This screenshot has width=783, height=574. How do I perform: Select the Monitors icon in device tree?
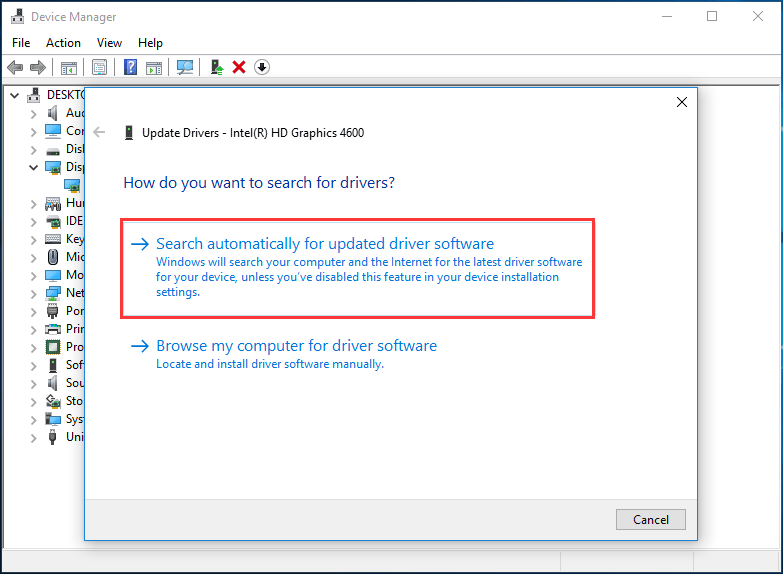coord(53,275)
